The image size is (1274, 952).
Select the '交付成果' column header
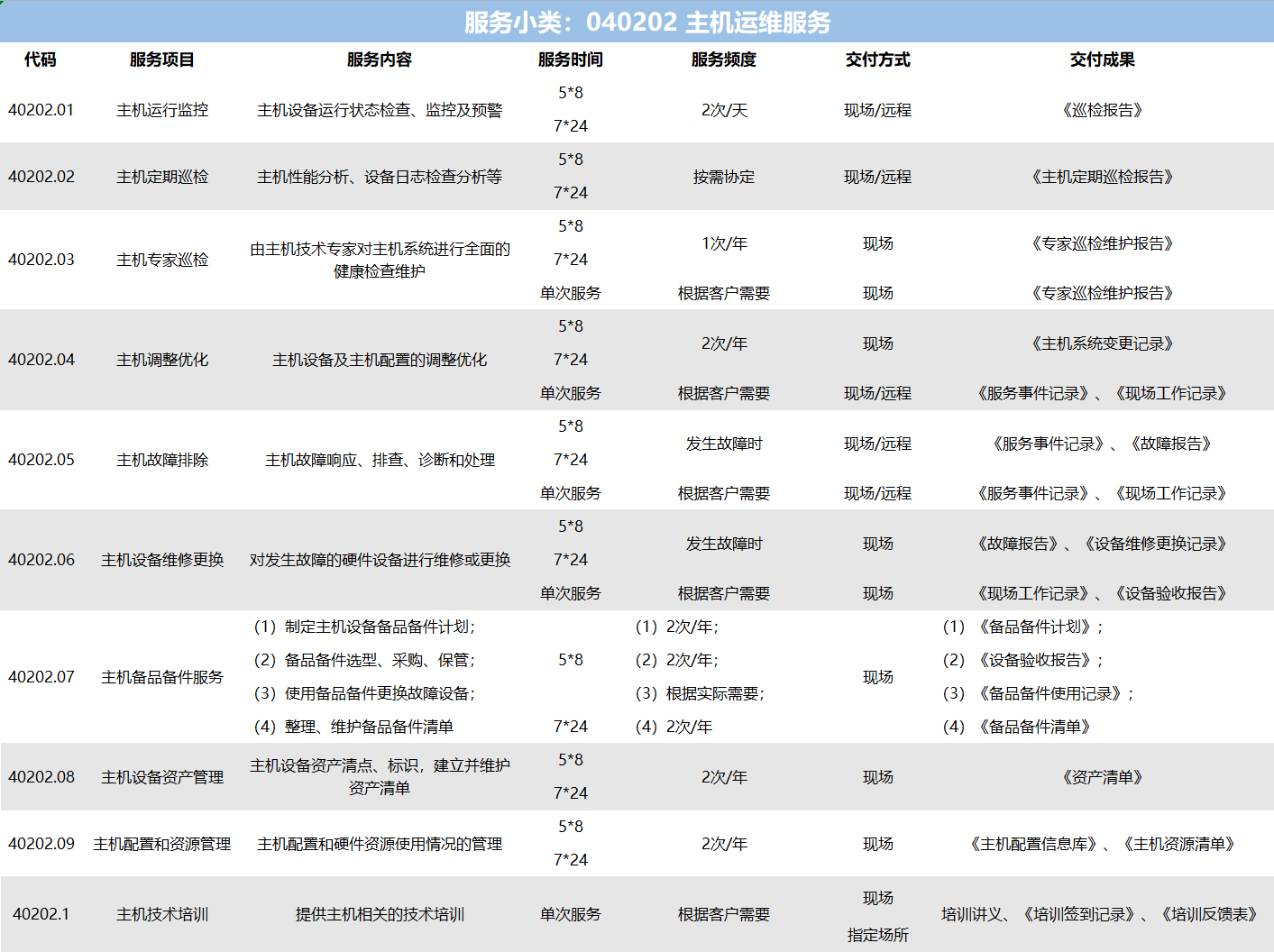1102,59
